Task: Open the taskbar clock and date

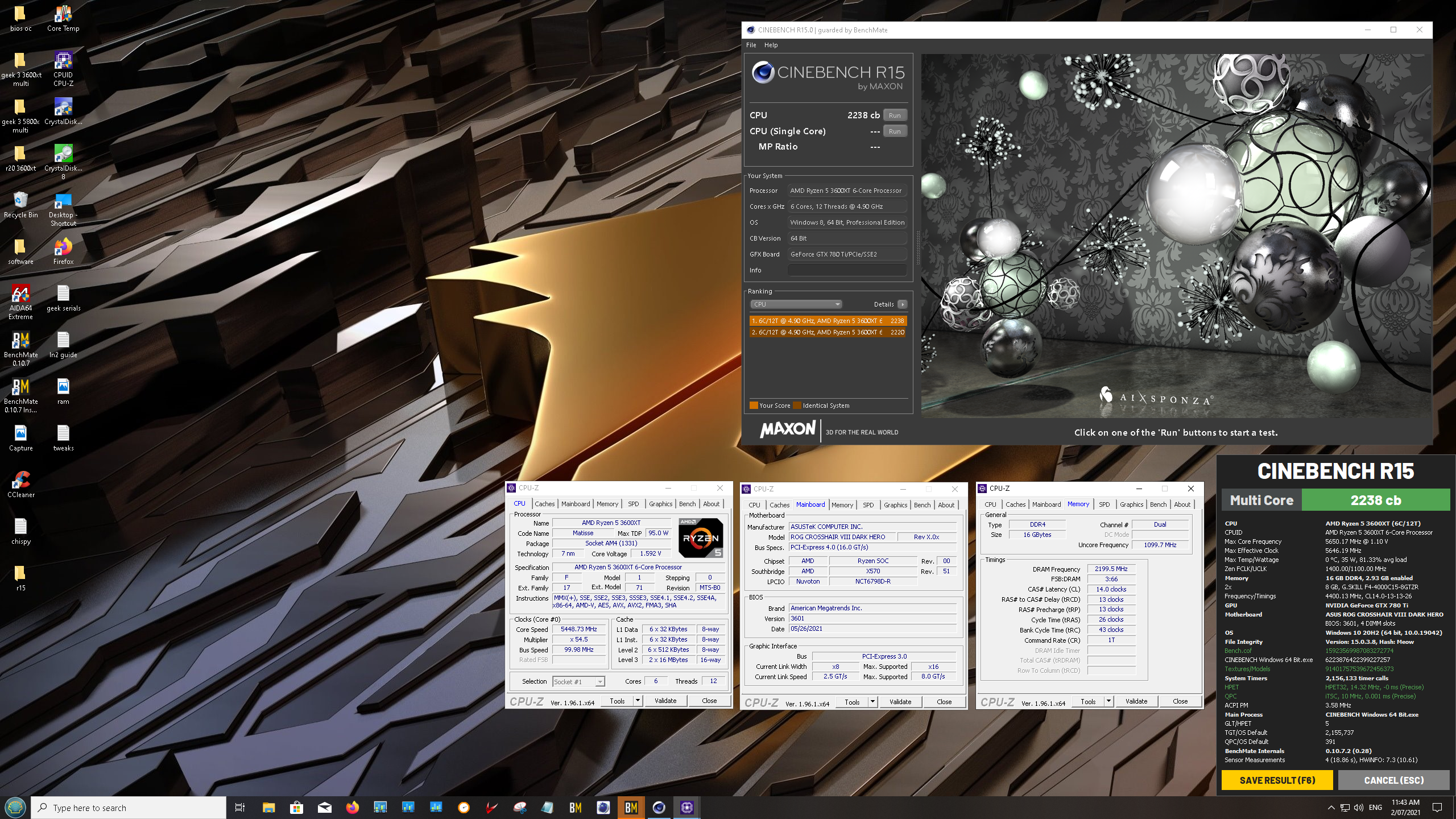Action: (x=1405, y=808)
